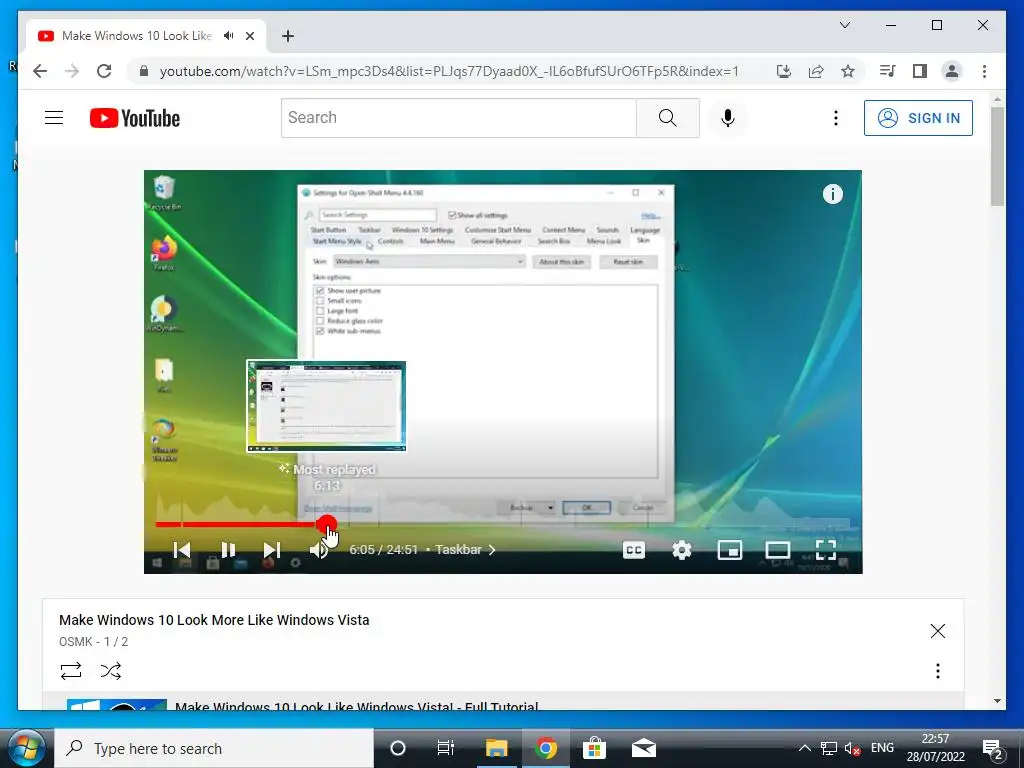
Task: Click the seek preview thumbnail
Action: [x=327, y=406]
